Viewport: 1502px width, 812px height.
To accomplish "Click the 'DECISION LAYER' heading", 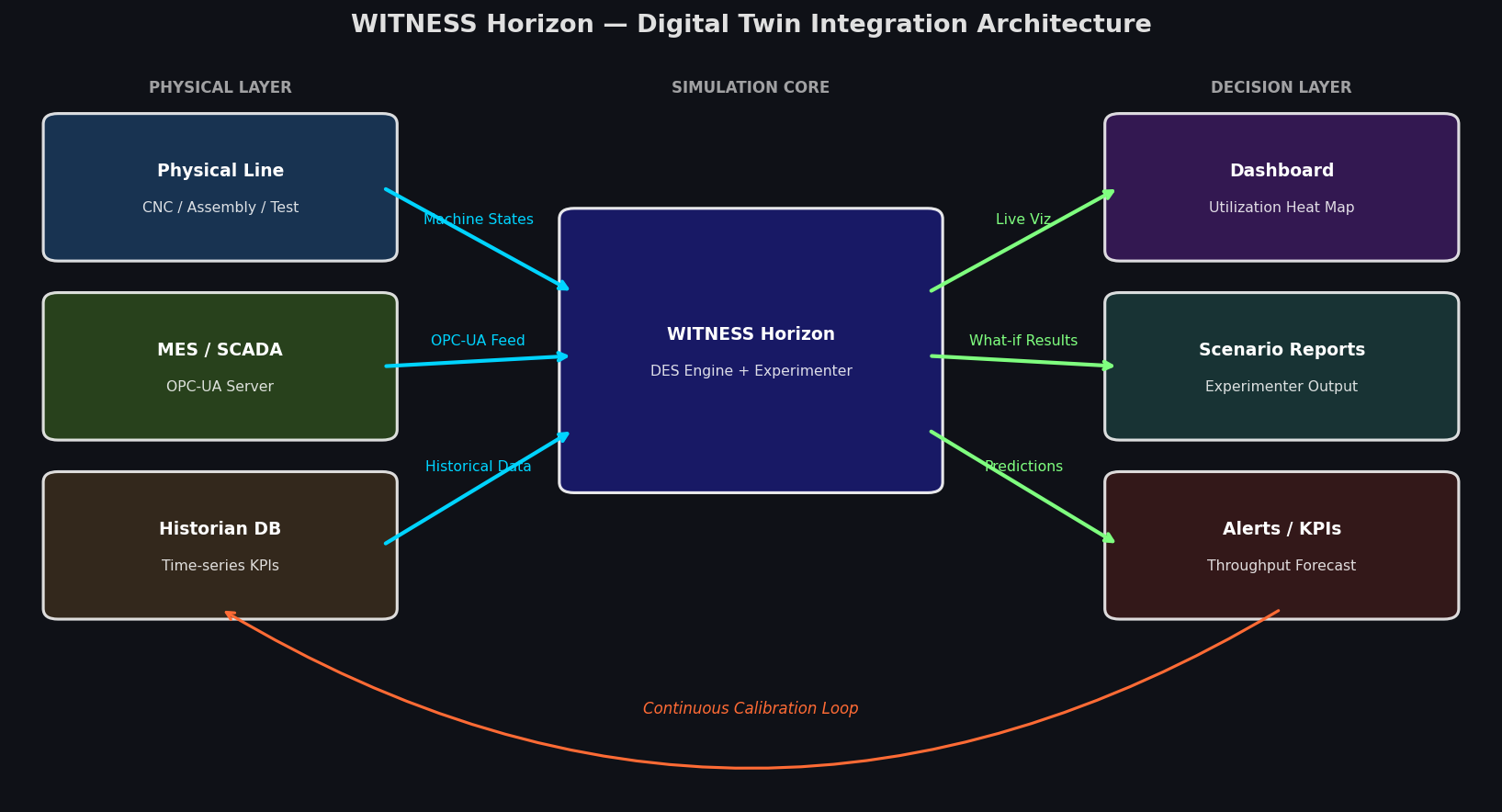I will pyautogui.click(x=1282, y=88).
